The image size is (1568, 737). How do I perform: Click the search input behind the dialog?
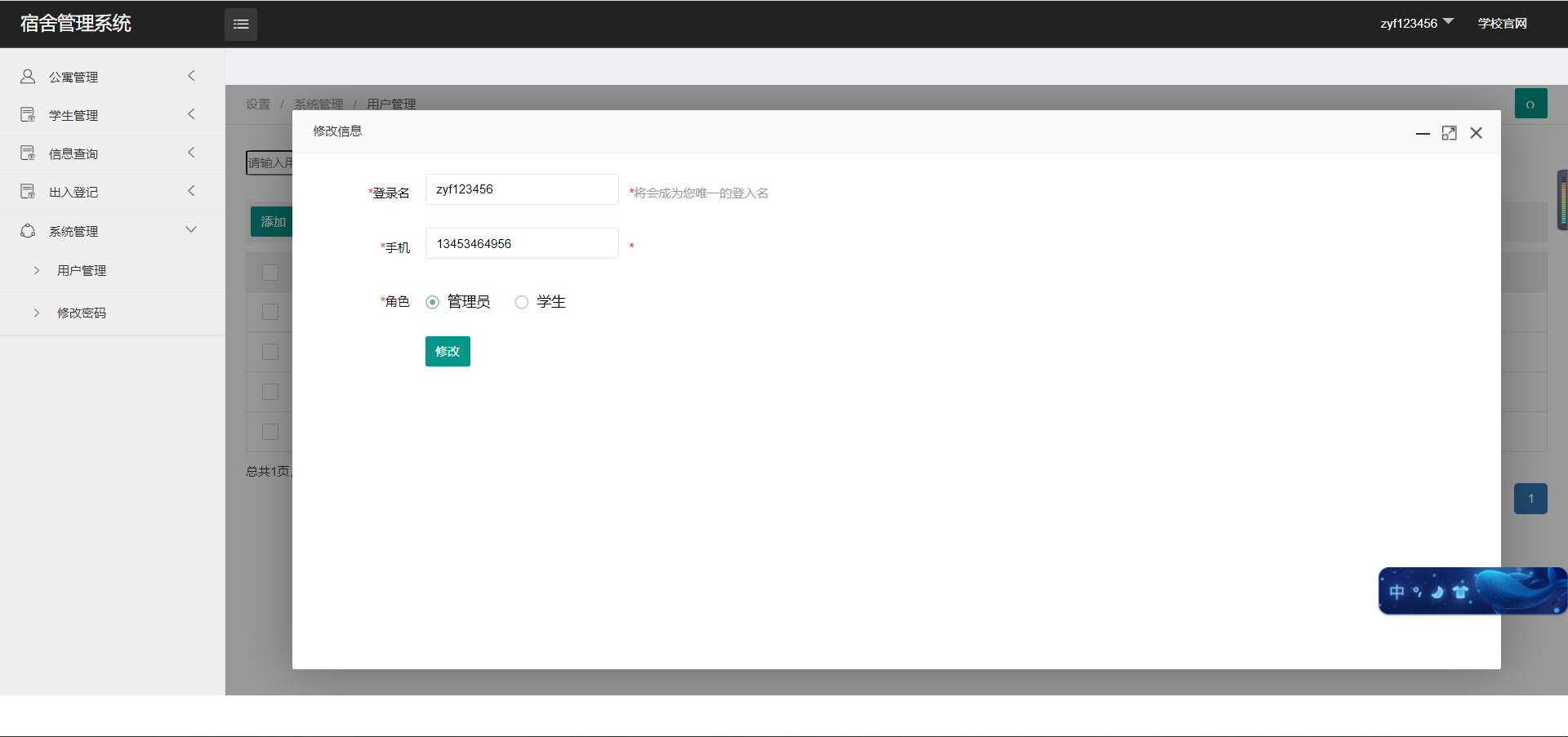[269, 162]
